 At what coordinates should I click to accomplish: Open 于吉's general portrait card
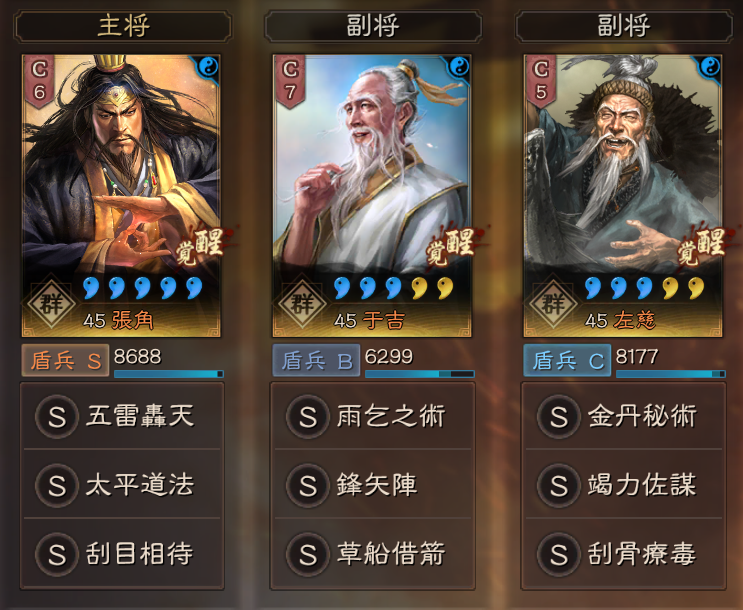pos(372,195)
